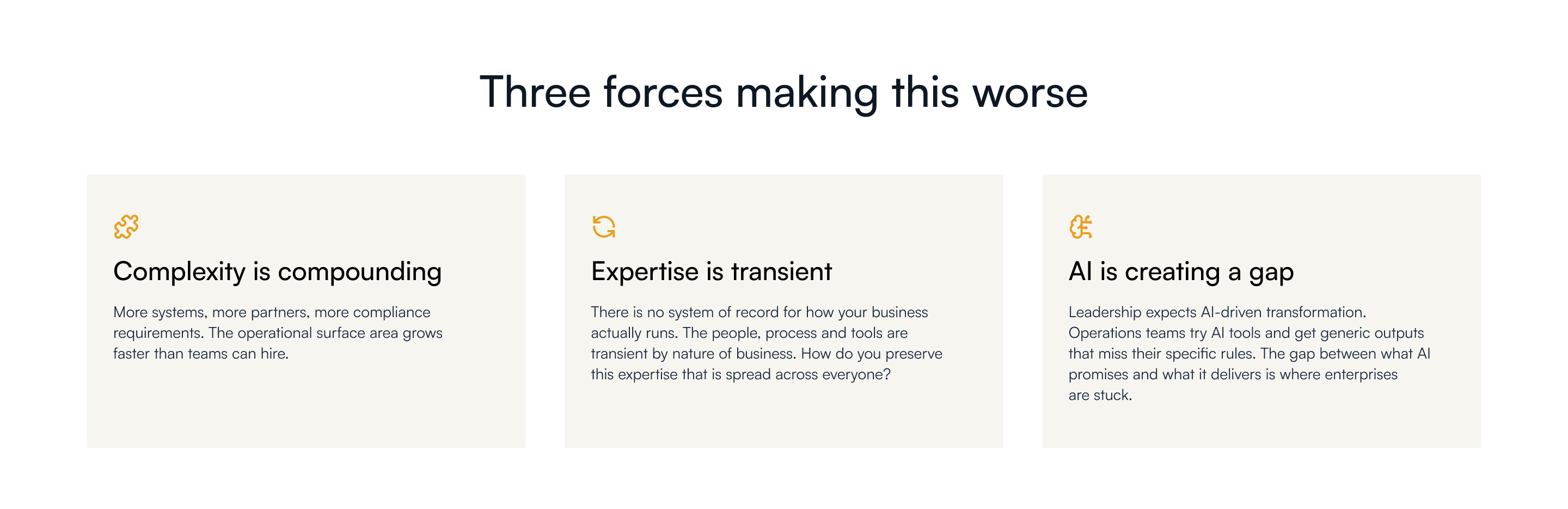Screen dimensions: 1568x509
Task: Click the orange circular refresh arrows icon
Action: tap(603, 227)
